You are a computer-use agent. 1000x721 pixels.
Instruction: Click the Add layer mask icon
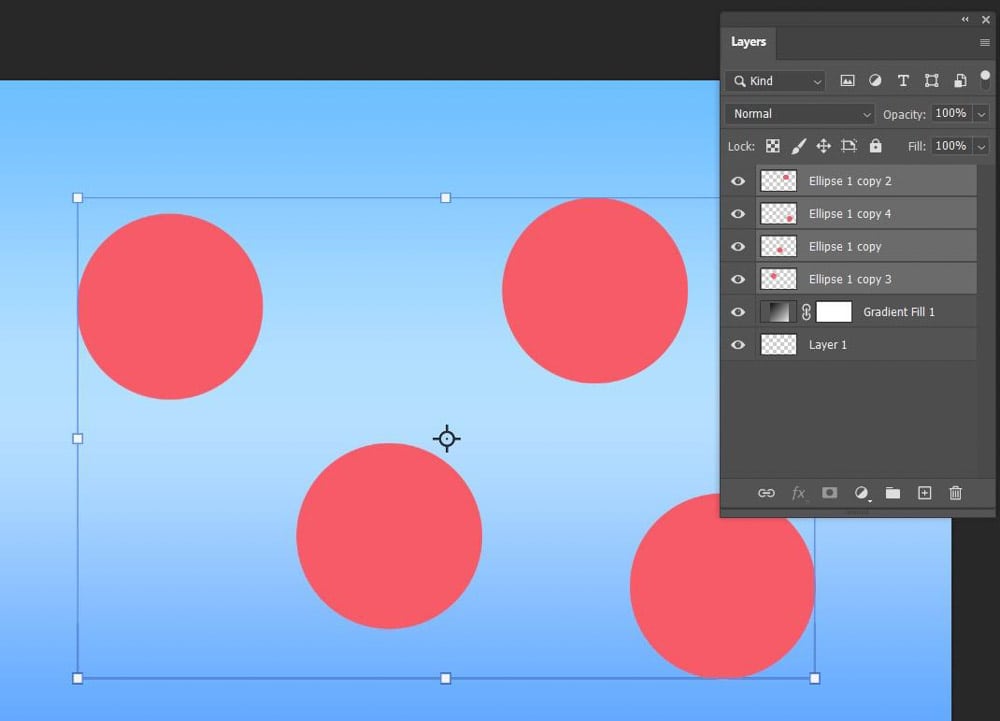[x=829, y=493]
